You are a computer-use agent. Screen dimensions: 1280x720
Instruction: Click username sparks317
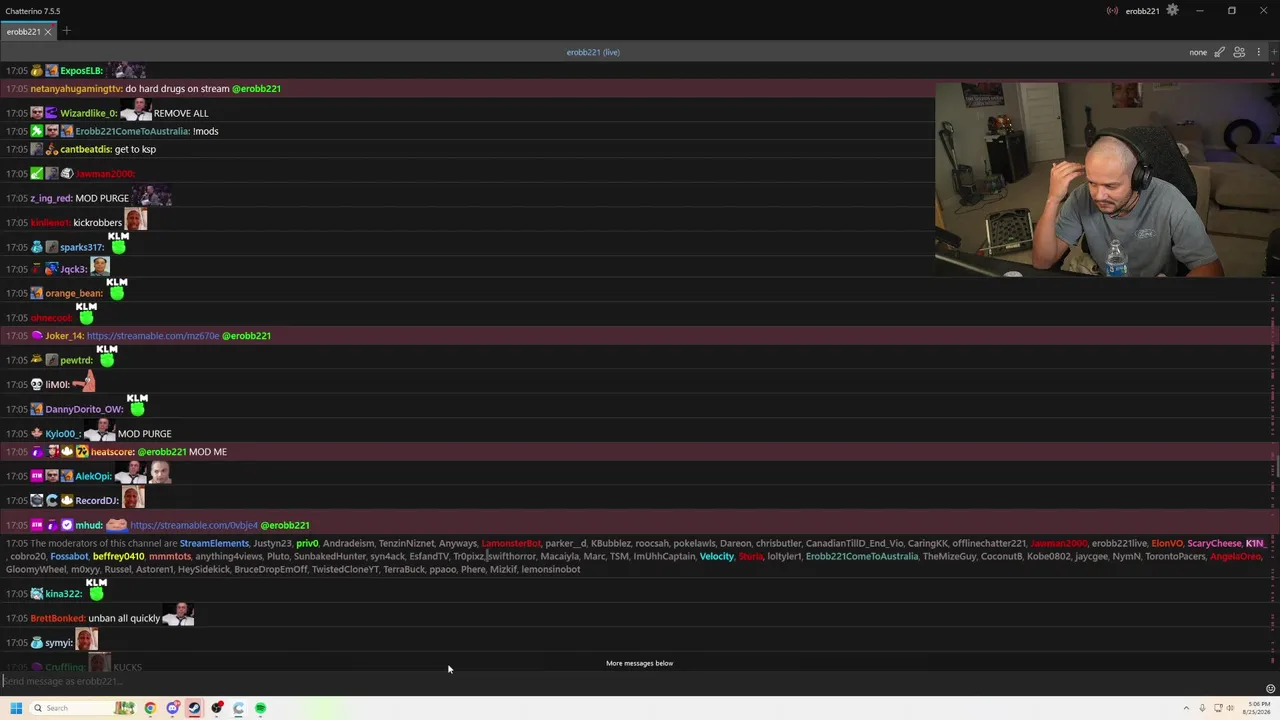(x=82, y=247)
